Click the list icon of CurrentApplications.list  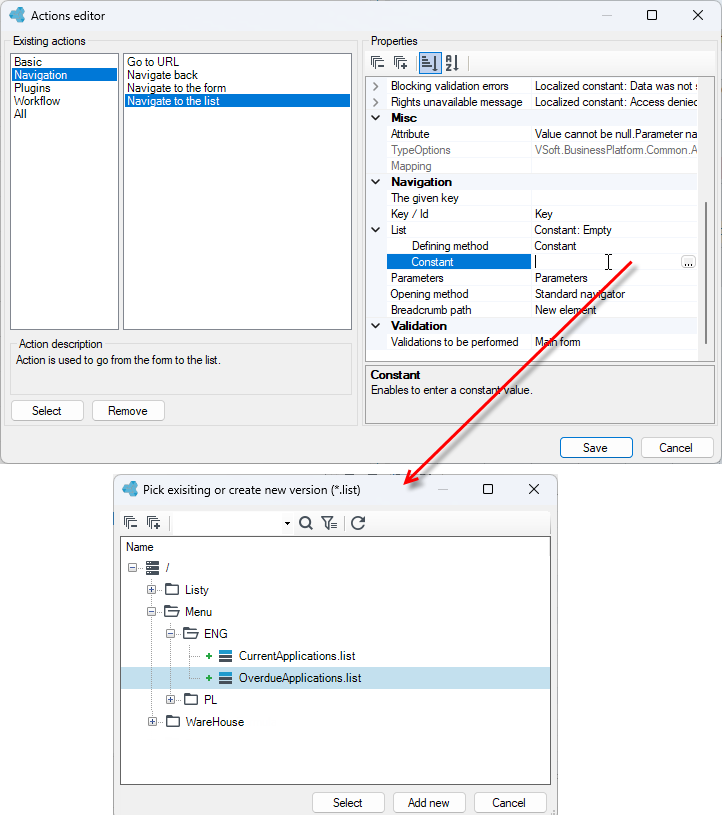(225, 656)
